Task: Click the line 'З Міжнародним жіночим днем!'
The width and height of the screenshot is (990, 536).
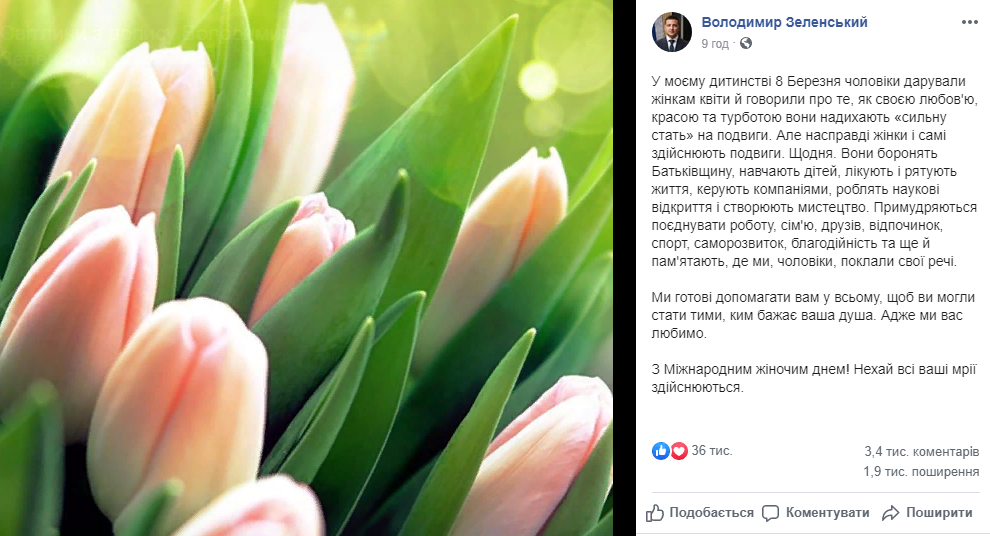Action: (750, 369)
